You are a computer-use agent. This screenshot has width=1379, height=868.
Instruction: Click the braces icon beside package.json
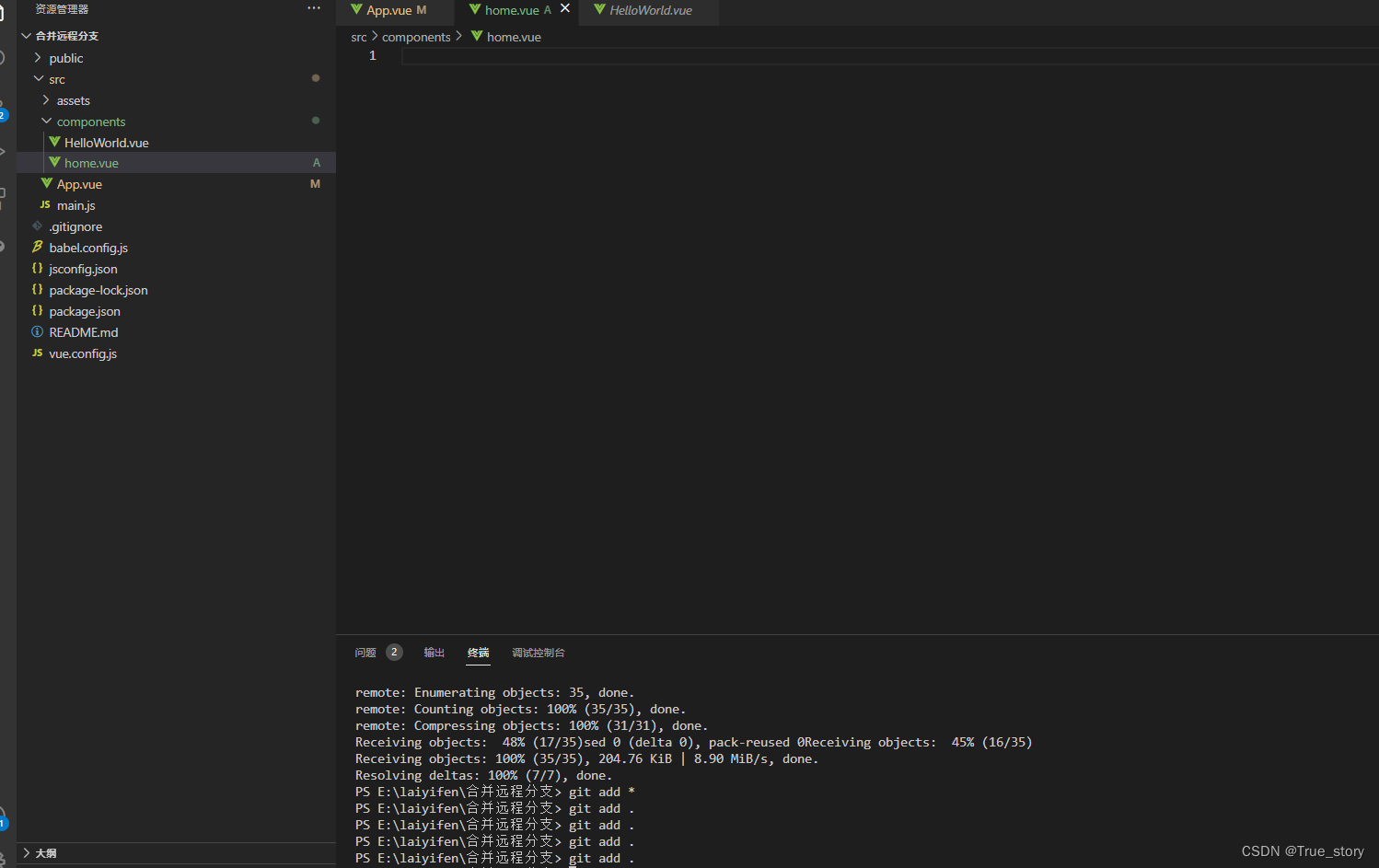coord(38,310)
